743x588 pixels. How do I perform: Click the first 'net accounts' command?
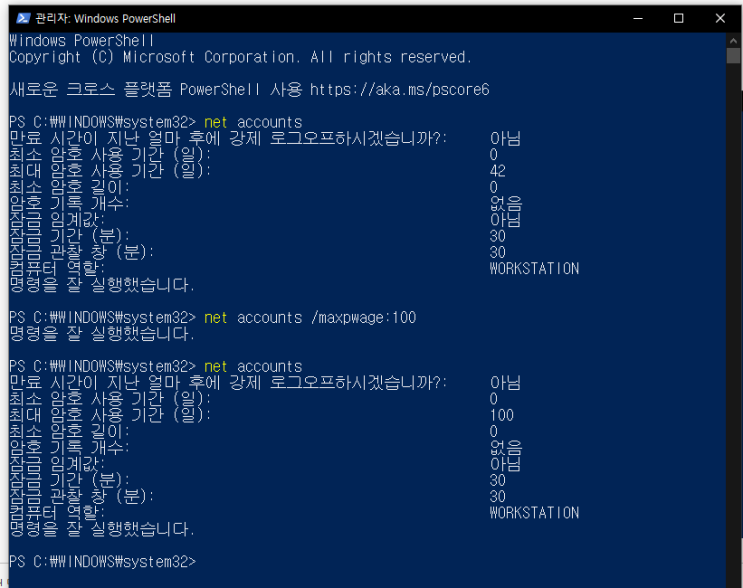pyautogui.click(x=252, y=122)
